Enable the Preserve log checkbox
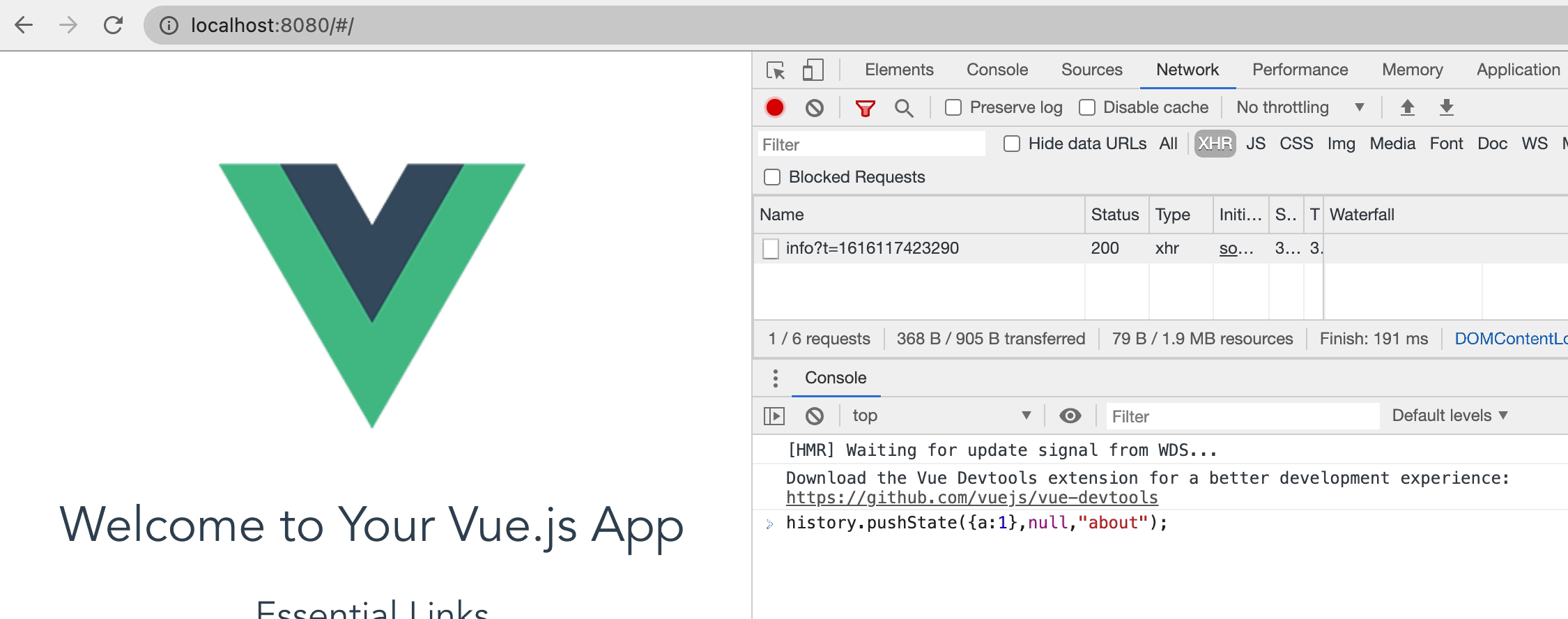Viewport: 1568px width, 619px height. [953, 107]
